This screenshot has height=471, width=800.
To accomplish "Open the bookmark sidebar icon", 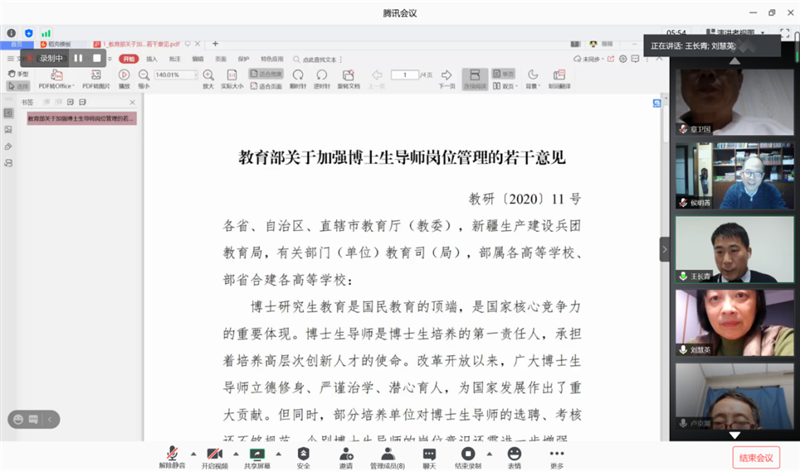I will pyautogui.click(x=8, y=113).
